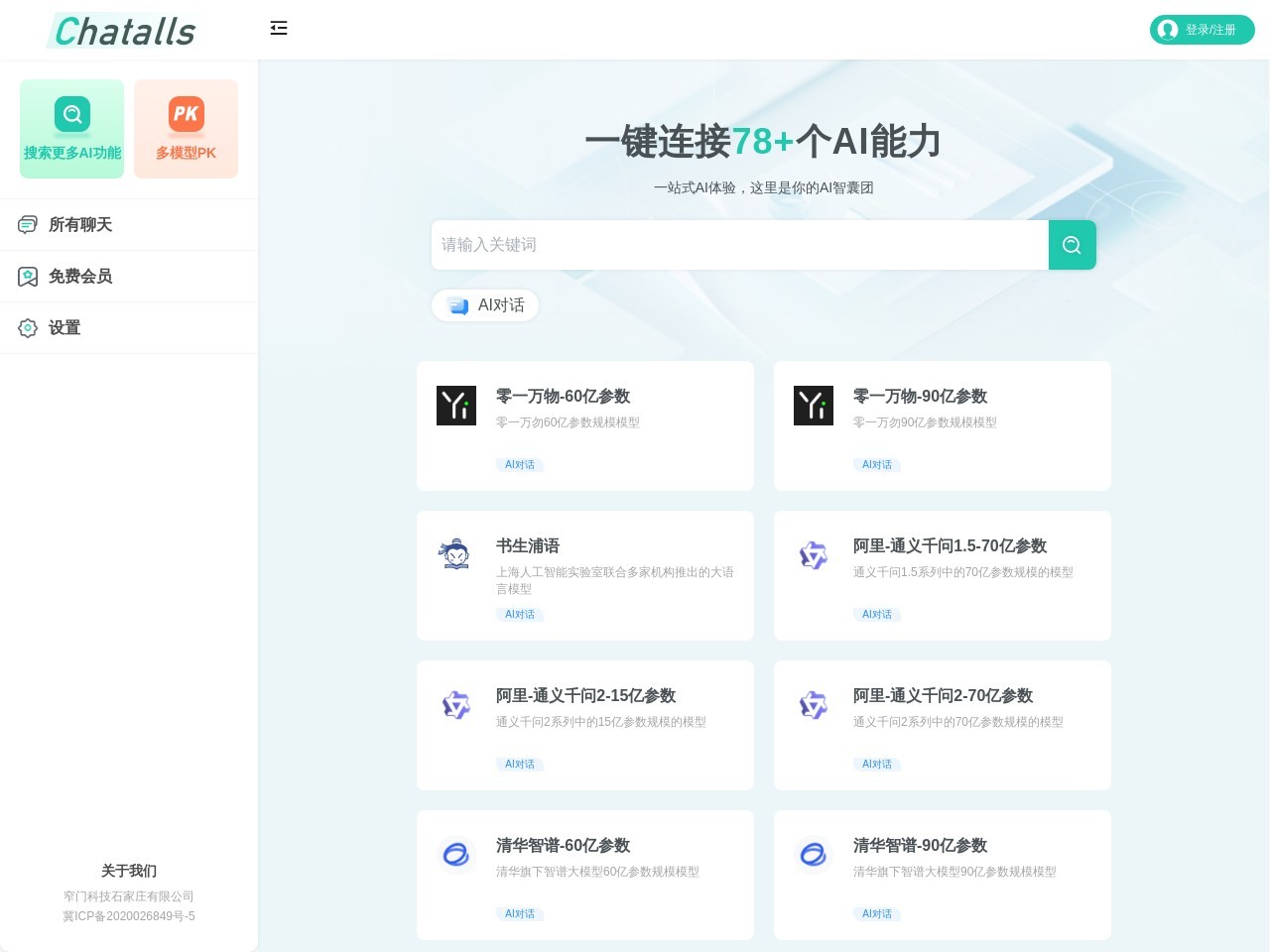Open the 清华智谱-90亿参数 model card
This screenshot has width=1270, height=952.
point(942,874)
